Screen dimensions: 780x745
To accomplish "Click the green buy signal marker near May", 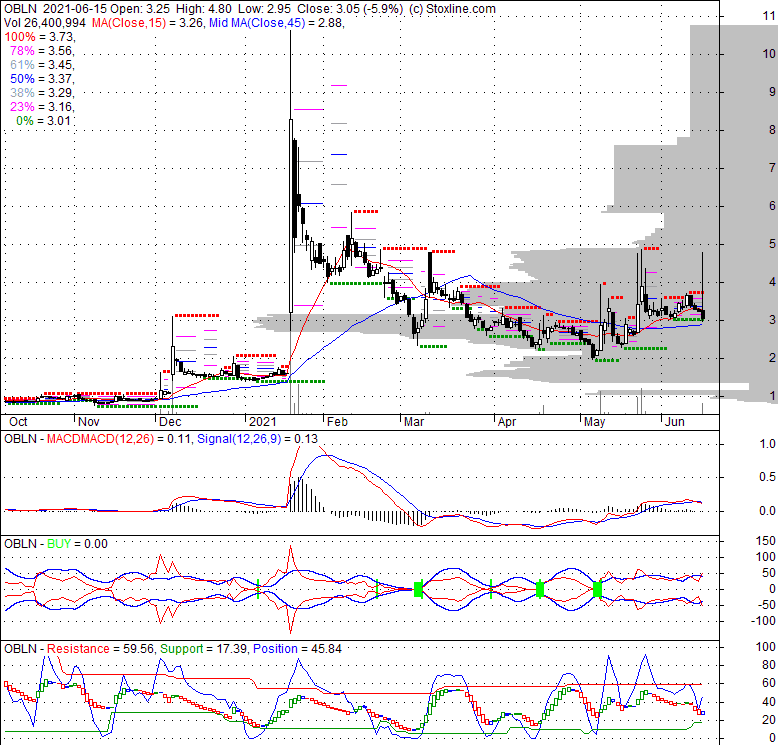I will [x=597, y=589].
